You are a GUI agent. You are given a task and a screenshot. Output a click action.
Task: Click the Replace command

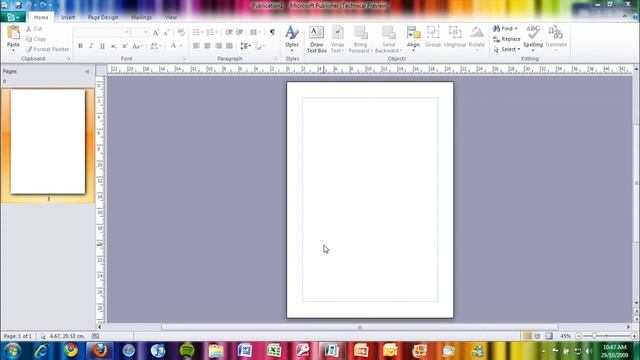pos(507,39)
